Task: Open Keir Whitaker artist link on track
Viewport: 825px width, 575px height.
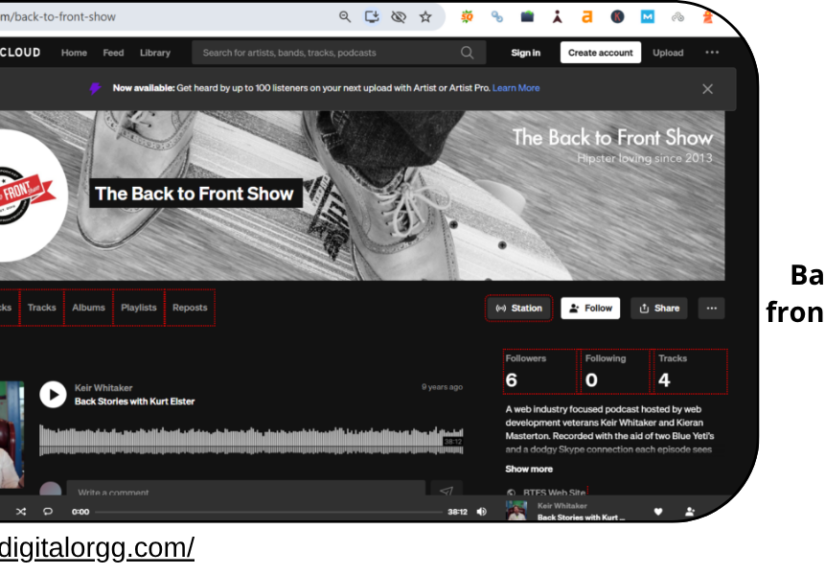Action: (x=103, y=388)
